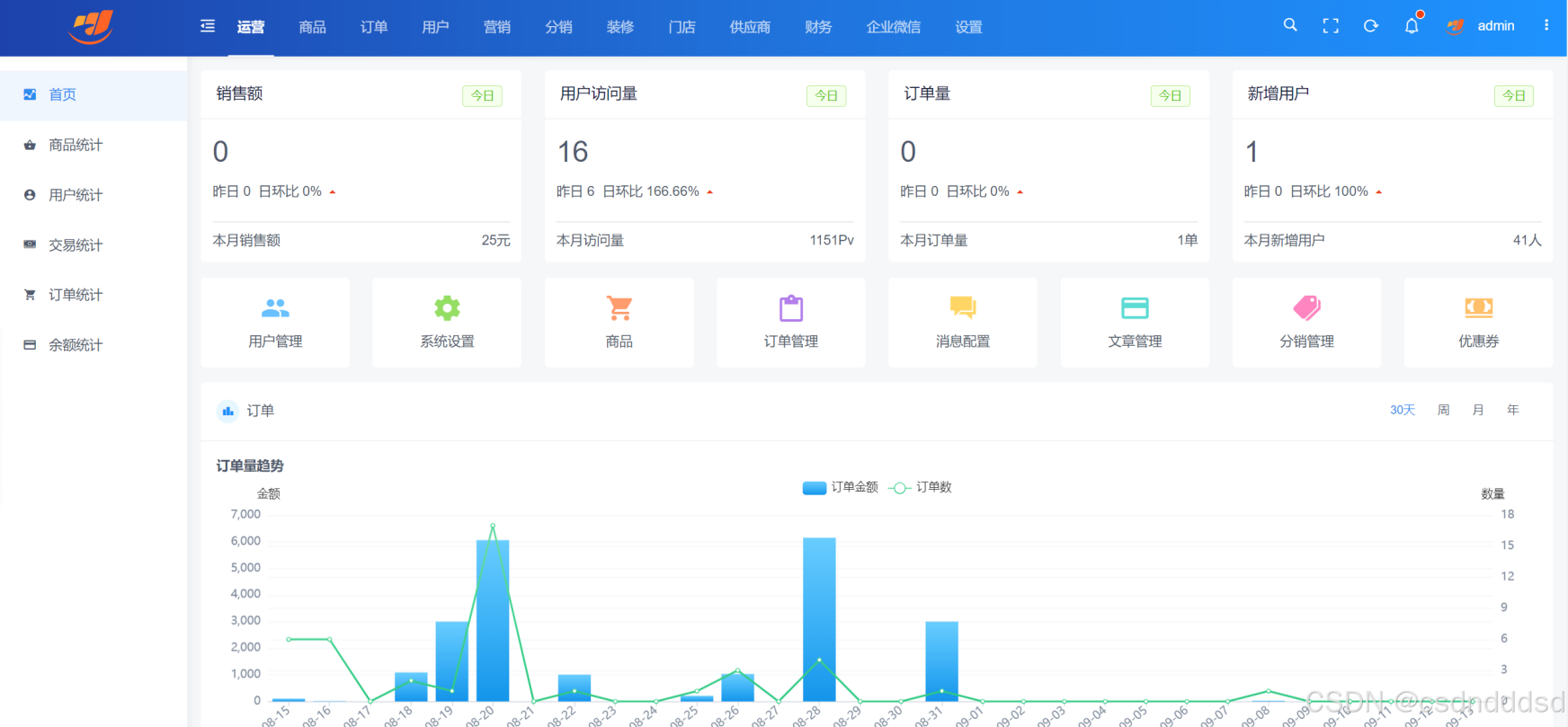Select the 周 range option
The width and height of the screenshot is (1568, 727).
[1443, 410]
